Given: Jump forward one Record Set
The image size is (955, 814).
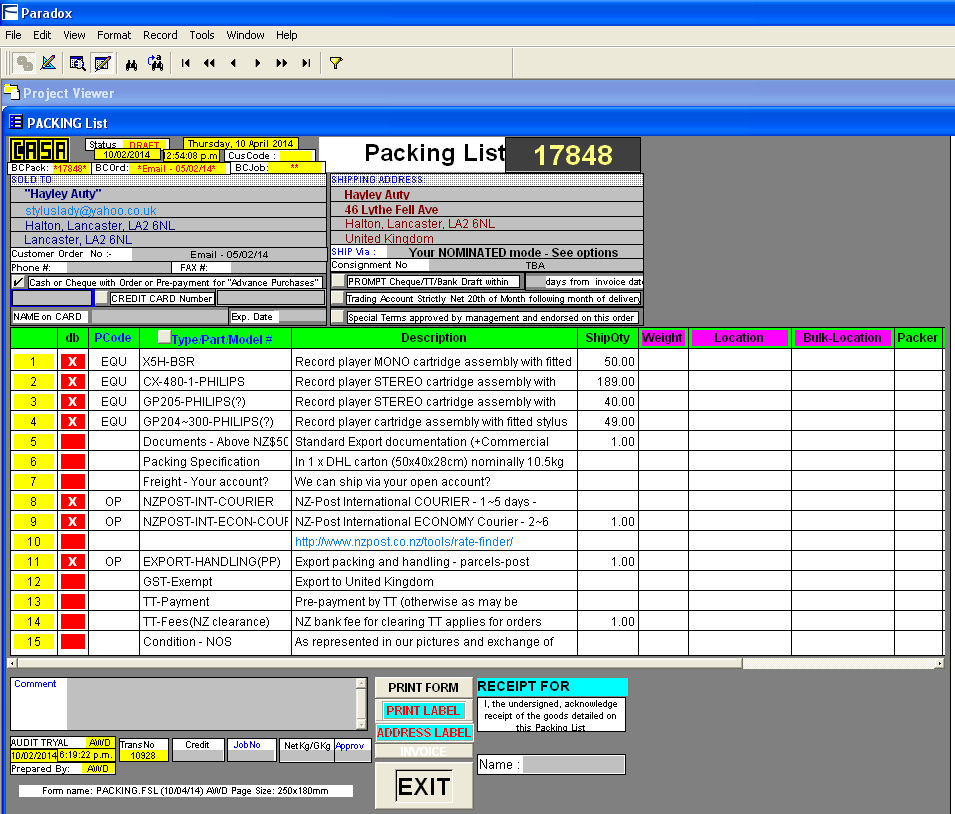Looking at the screenshot, I should (281, 63).
